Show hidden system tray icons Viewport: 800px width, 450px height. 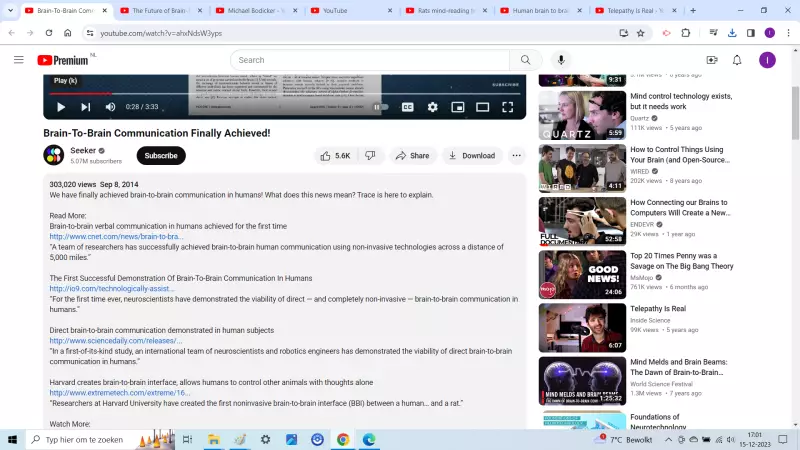click(668, 440)
